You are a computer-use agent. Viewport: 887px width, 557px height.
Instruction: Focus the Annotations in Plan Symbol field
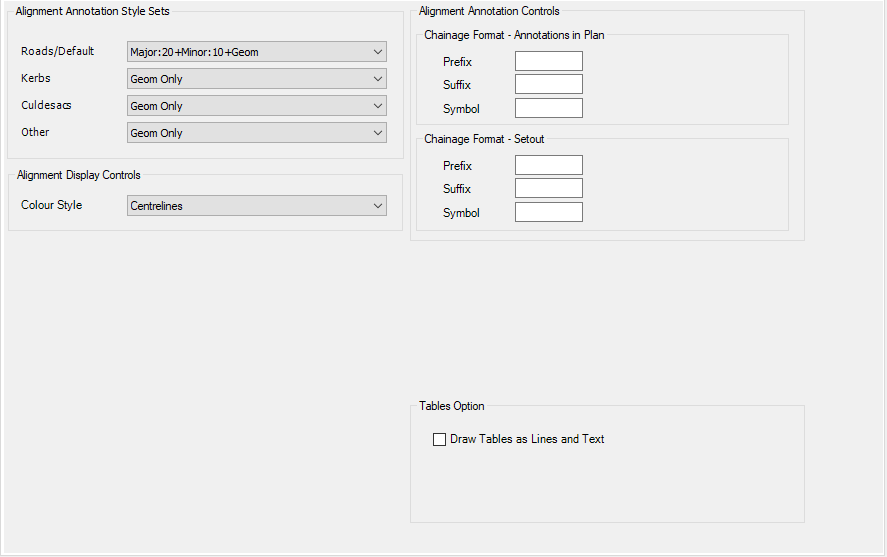tap(549, 108)
